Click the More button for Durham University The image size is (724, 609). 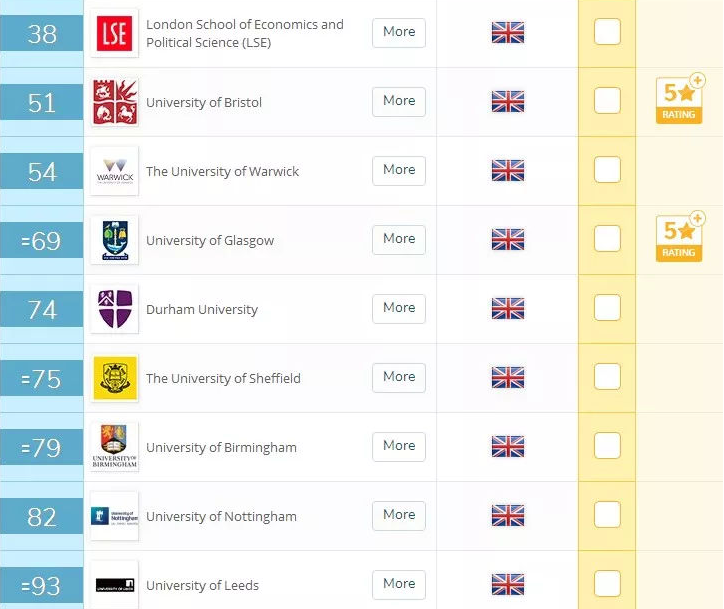tap(399, 308)
